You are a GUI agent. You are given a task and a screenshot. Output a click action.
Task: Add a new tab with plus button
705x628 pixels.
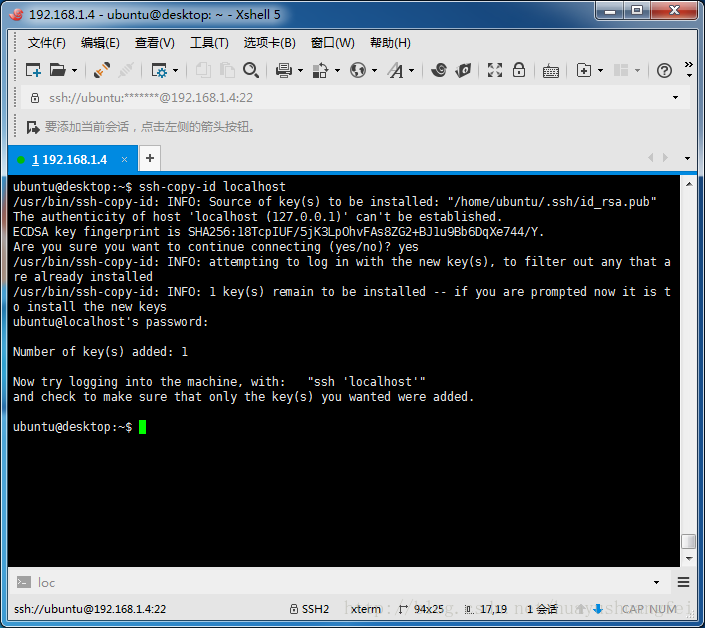click(x=150, y=158)
